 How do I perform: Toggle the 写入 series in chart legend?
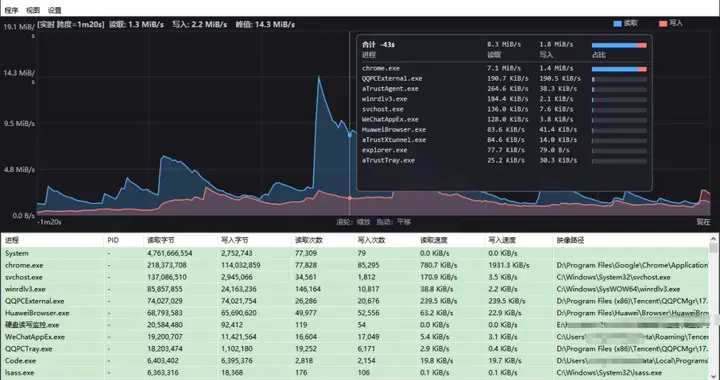point(671,23)
